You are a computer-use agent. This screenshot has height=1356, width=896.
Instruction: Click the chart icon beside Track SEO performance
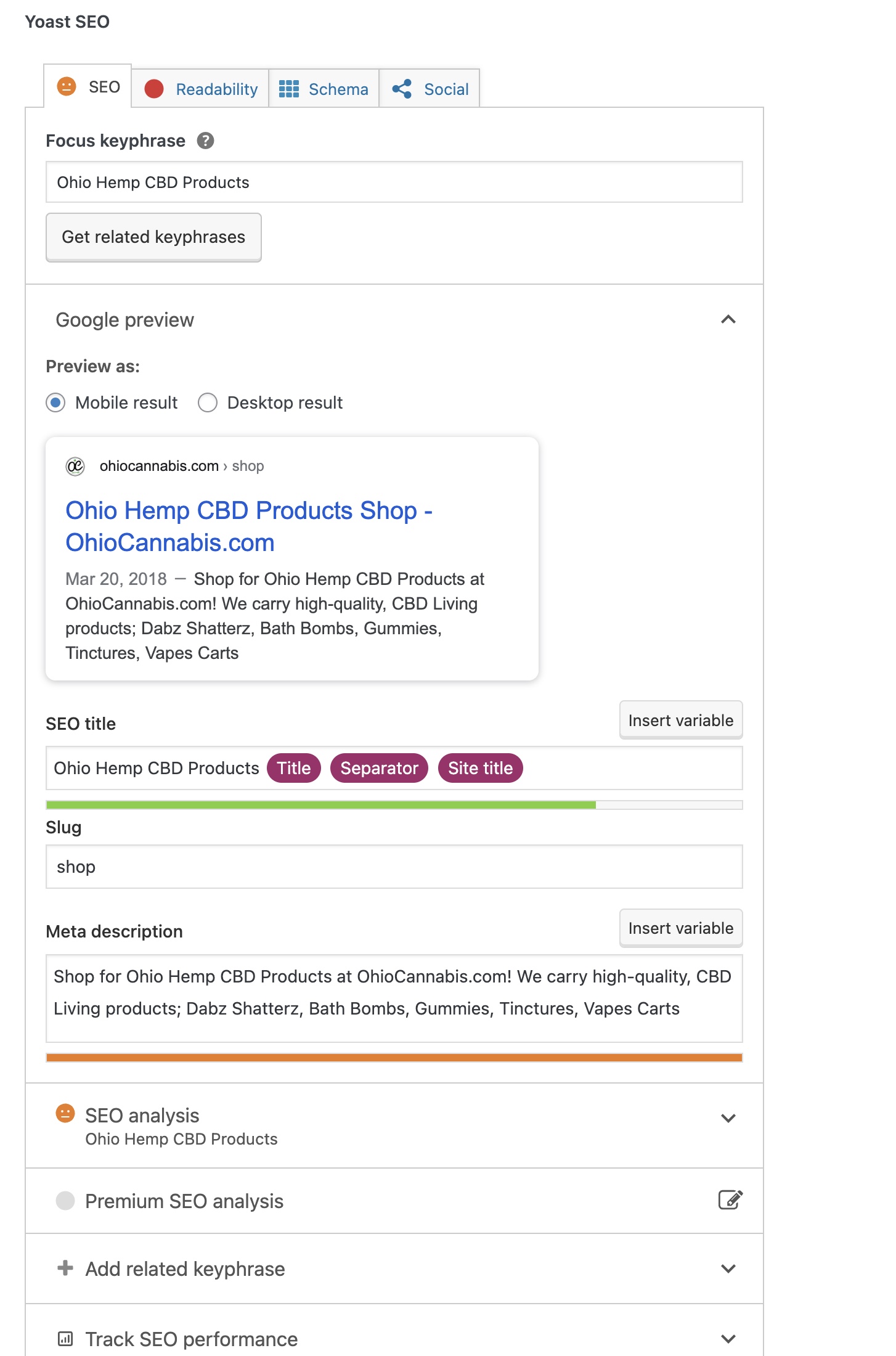pyautogui.click(x=65, y=1338)
